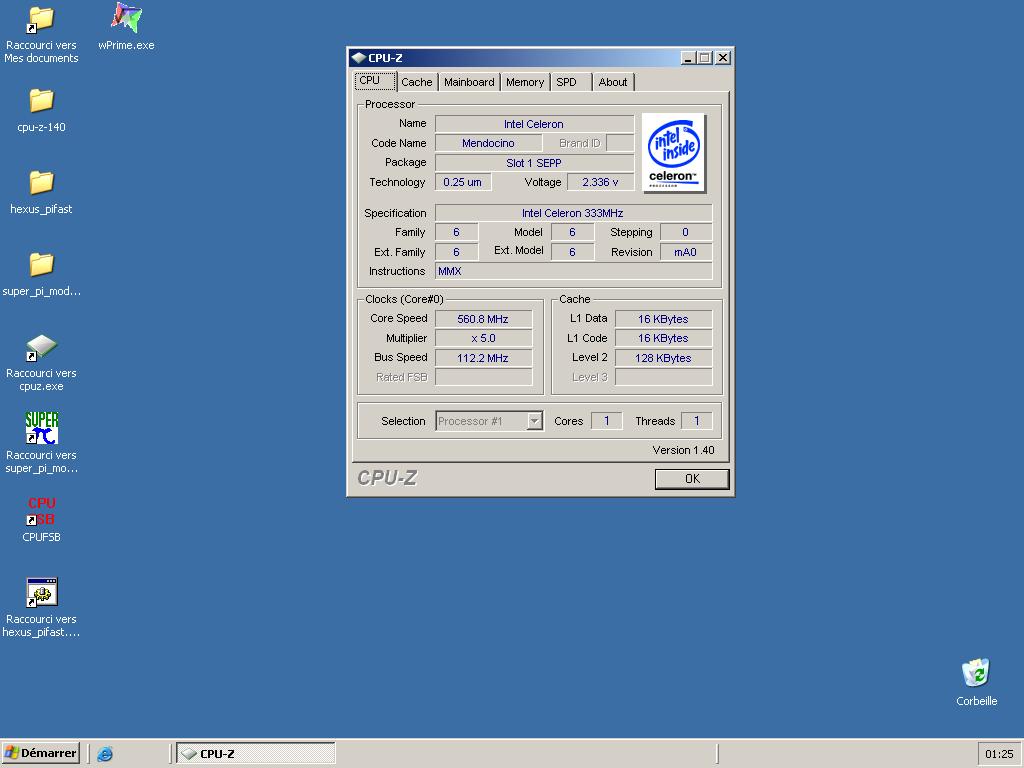
Task: Click the OK button in CPU-Z
Action: [692, 479]
